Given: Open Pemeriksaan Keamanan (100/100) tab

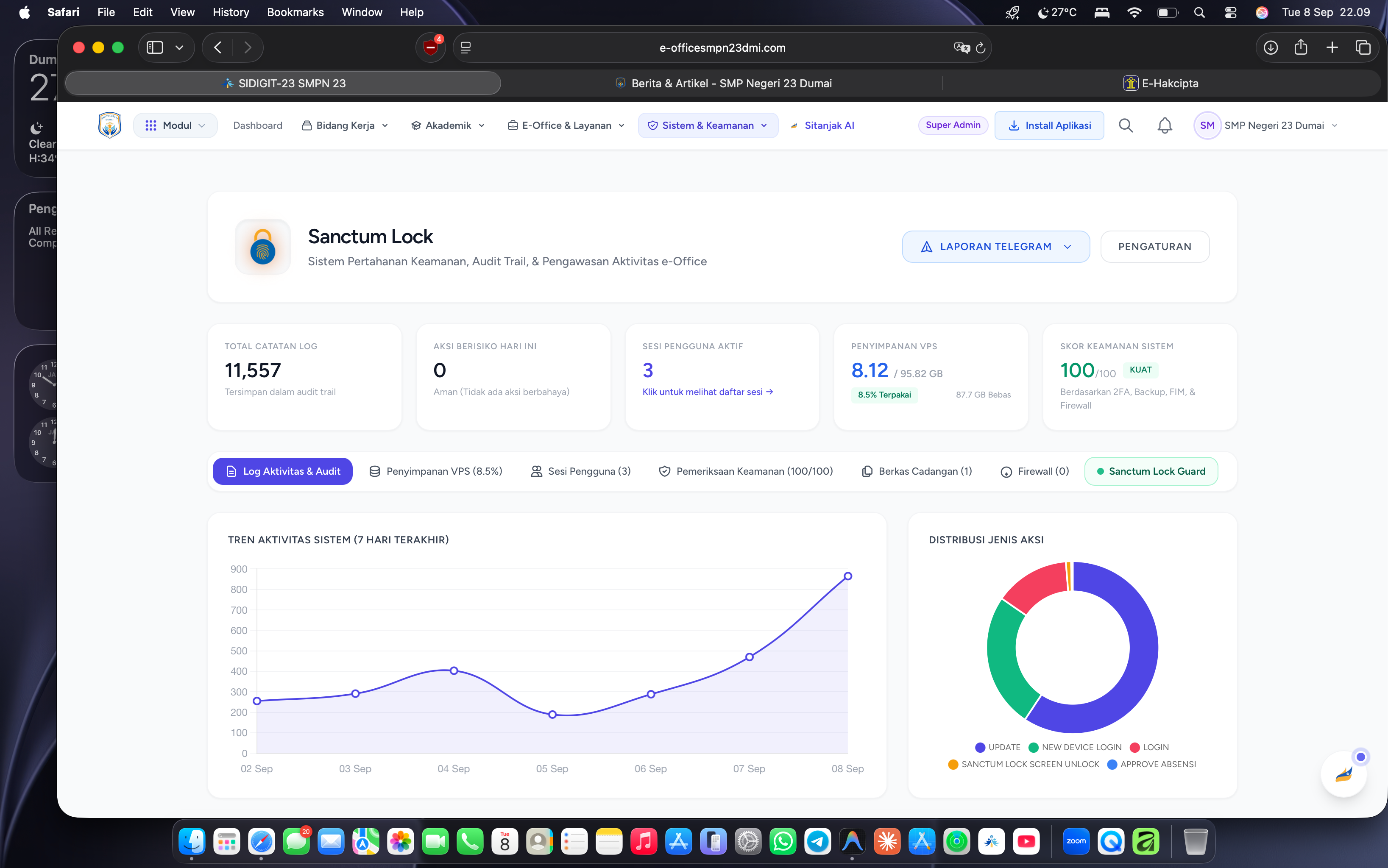Looking at the screenshot, I should coord(745,471).
